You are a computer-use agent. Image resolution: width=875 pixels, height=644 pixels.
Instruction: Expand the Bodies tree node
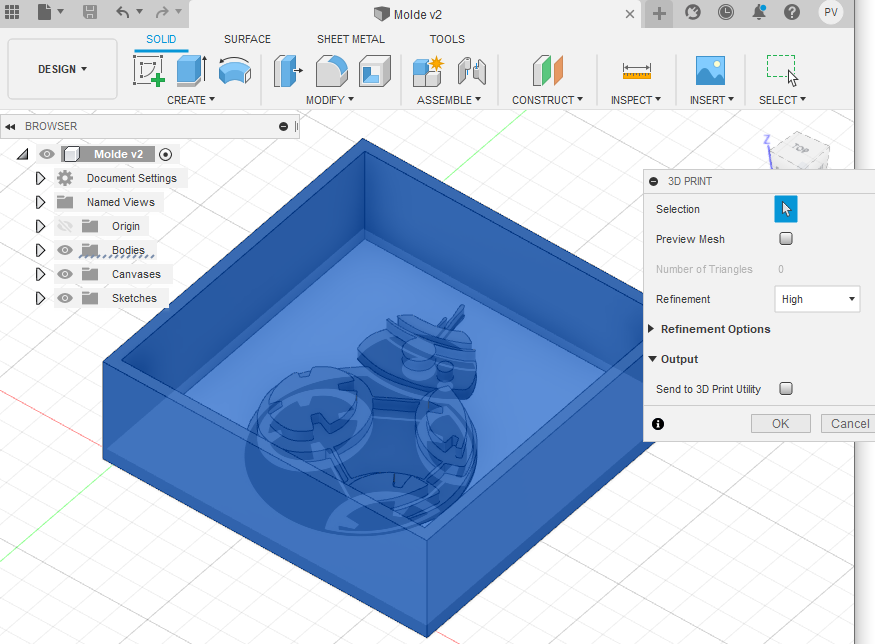point(40,250)
